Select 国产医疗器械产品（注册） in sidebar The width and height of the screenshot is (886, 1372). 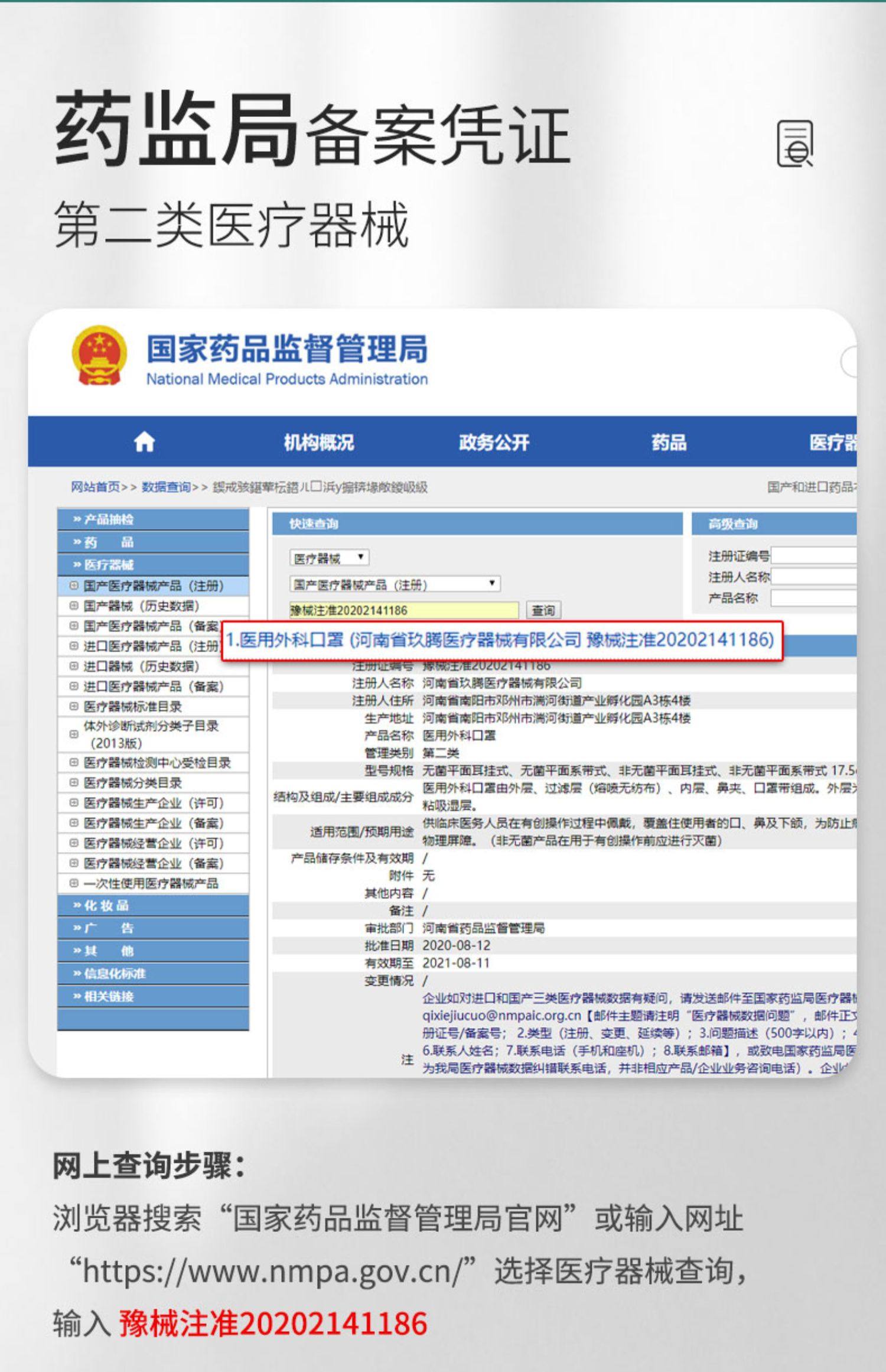[153, 586]
